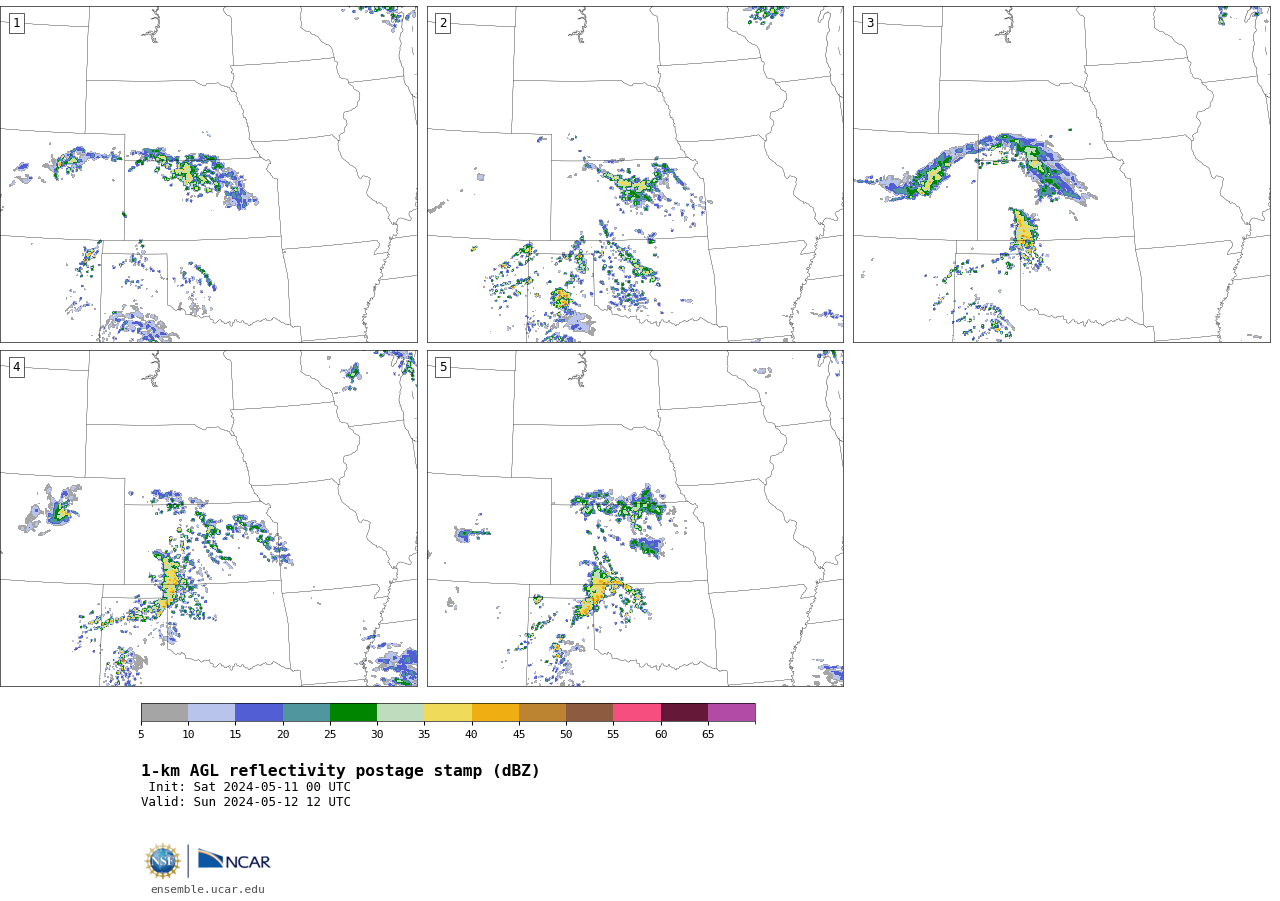Click the panel number label '1'
This screenshot has width=1280, height=901.
pyautogui.click(x=17, y=23)
